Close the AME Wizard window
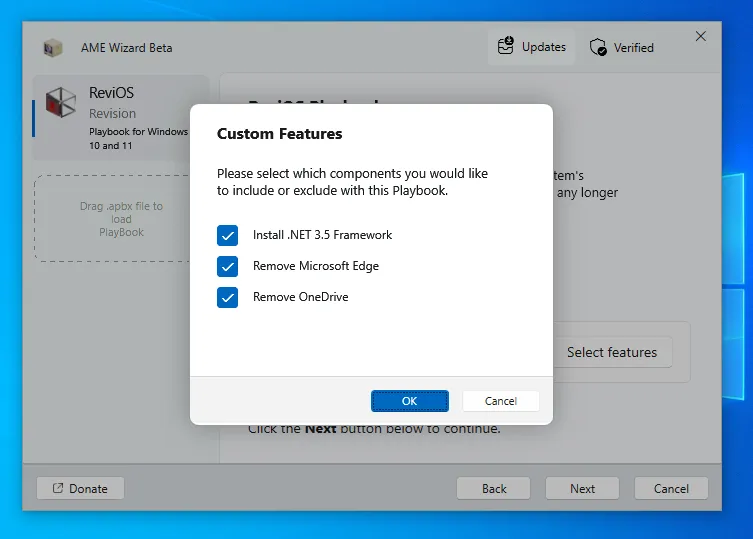Screen dimensions: 753x539 (701, 36)
